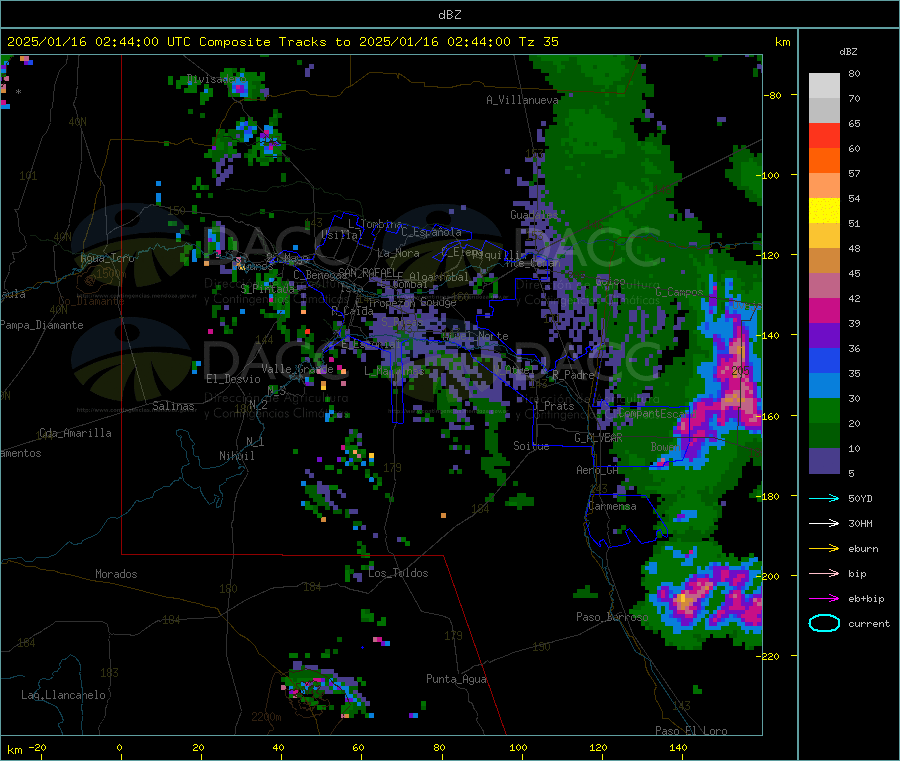Image resolution: width=900 pixels, height=761 pixels.
Task: Select the 'eburn' legend label
Action: (x=863, y=549)
